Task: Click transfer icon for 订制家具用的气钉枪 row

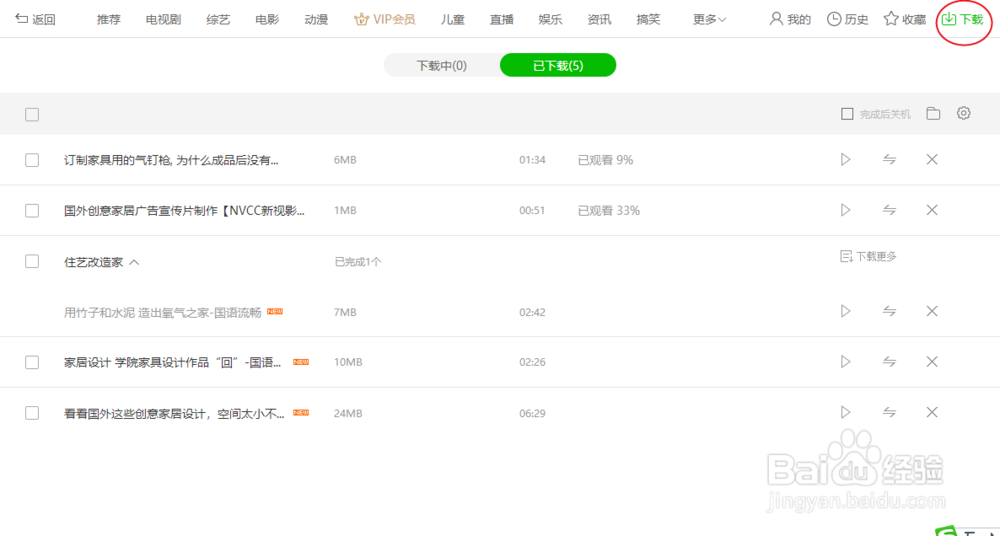Action: tap(890, 160)
